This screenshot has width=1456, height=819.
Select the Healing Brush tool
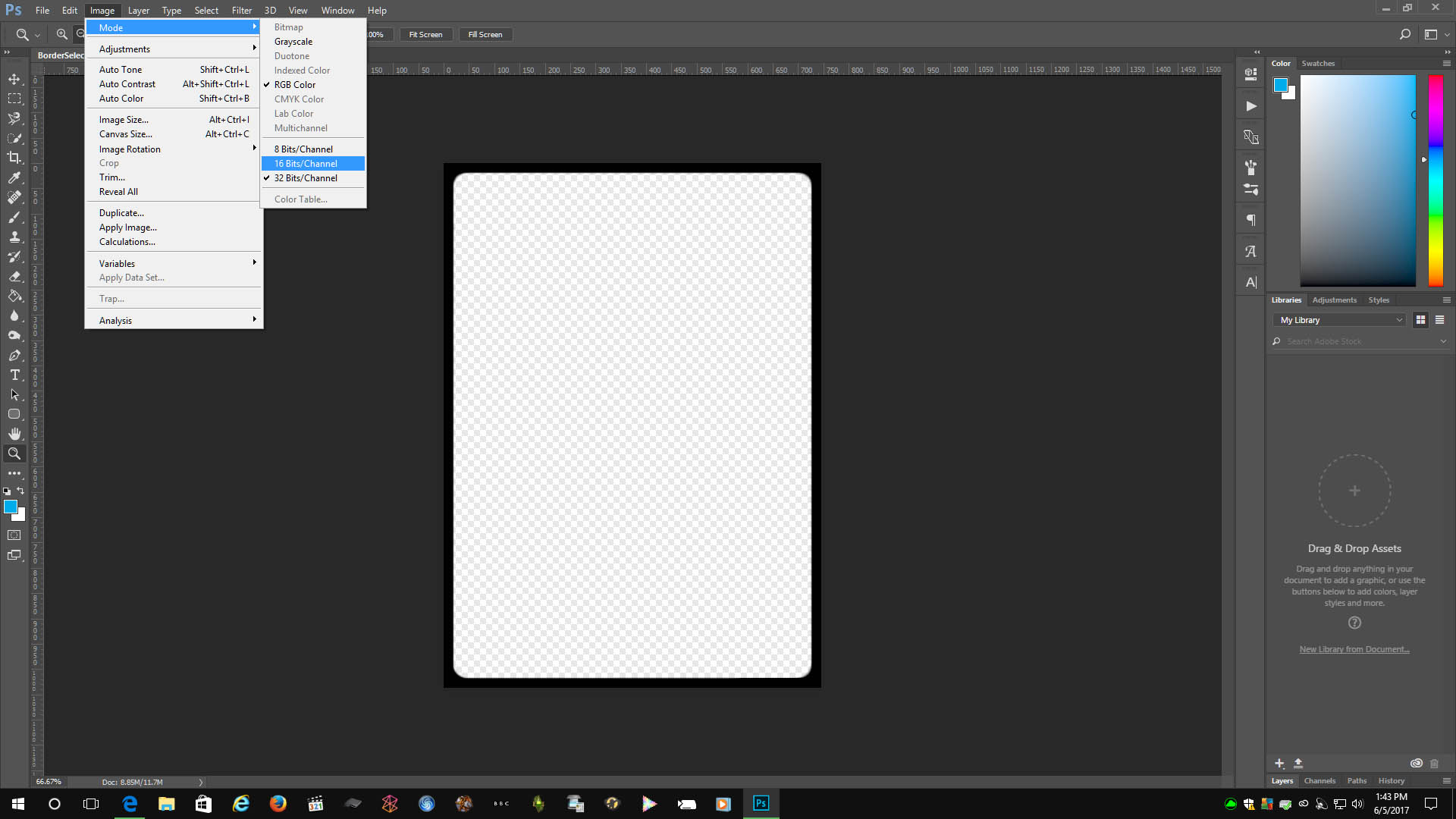[x=14, y=197]
